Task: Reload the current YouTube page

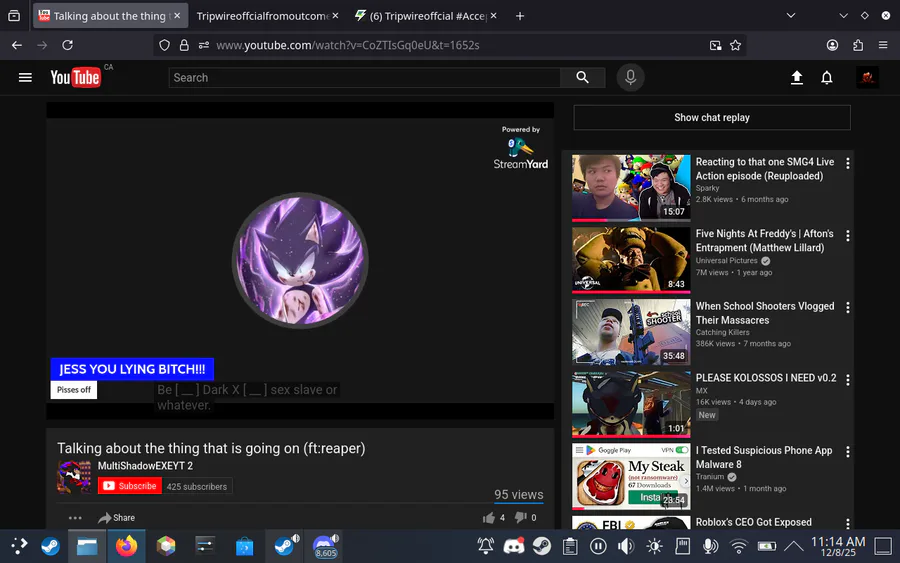Action: (x=67, y=45)
